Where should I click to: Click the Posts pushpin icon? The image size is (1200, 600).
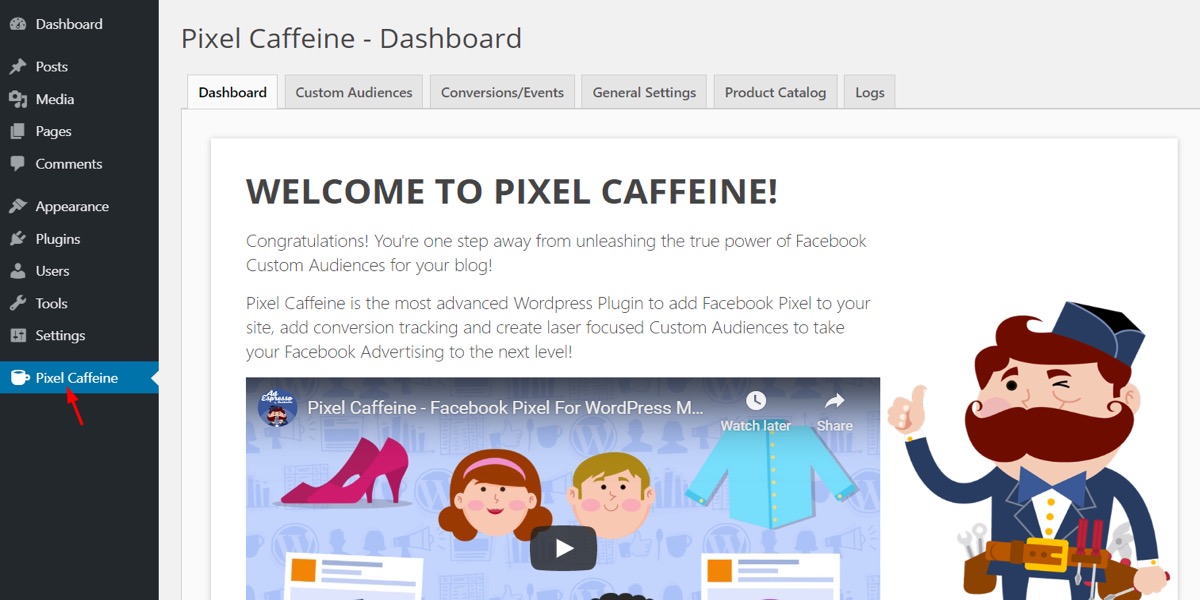tap(18, 67)
